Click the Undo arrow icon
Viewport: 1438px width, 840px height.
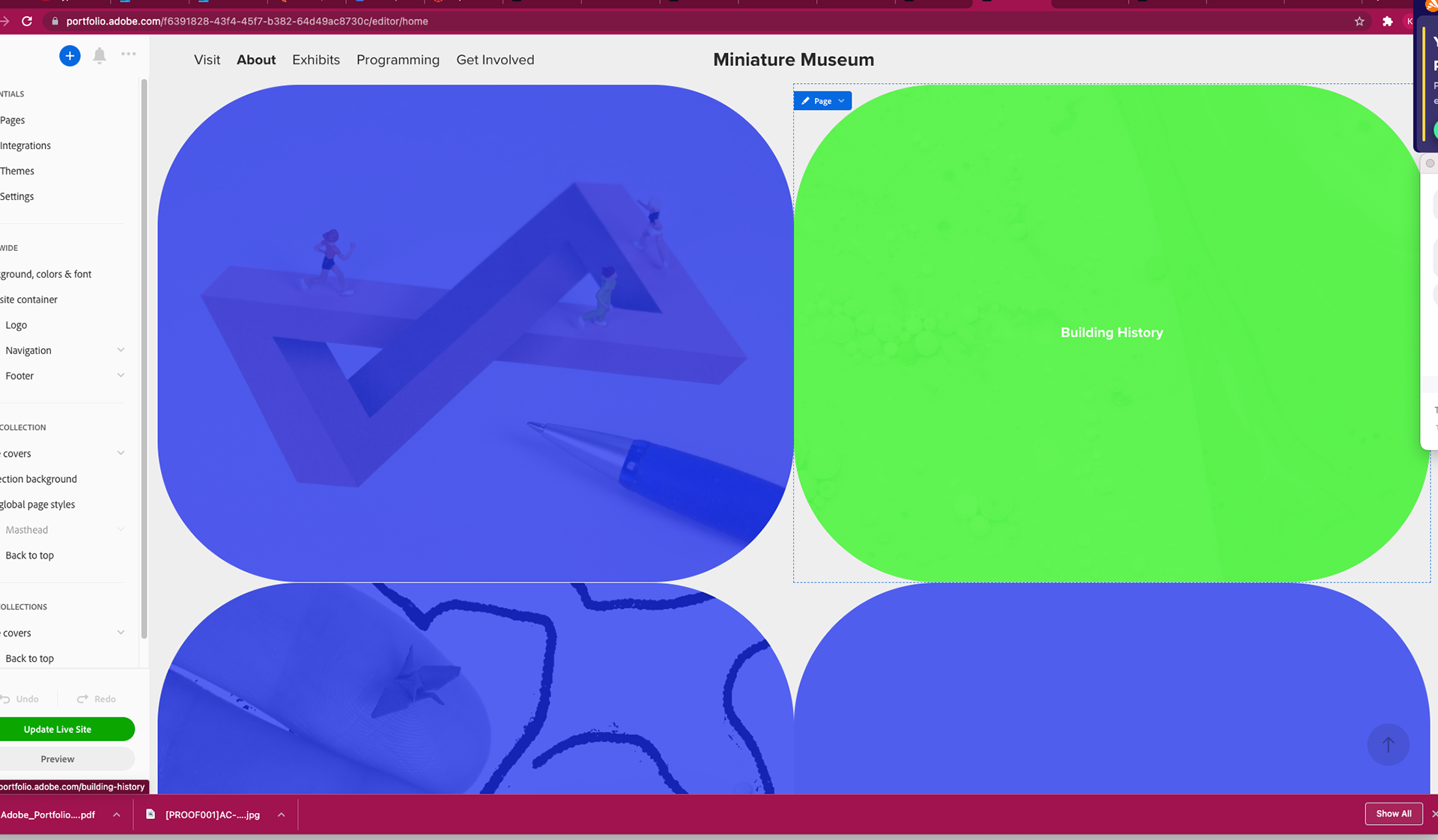[5, 699]
